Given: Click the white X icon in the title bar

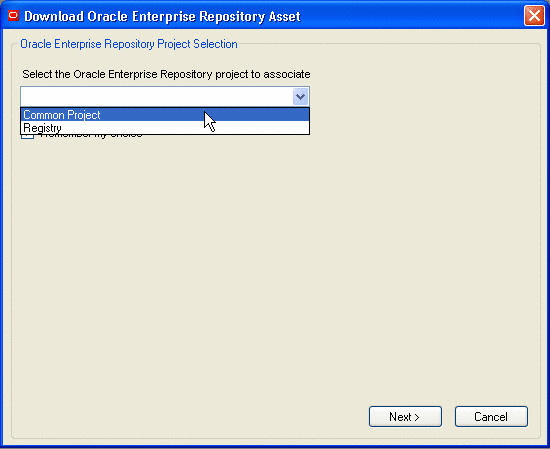Looking at the screenshot, I should click(x=534, y=16).
